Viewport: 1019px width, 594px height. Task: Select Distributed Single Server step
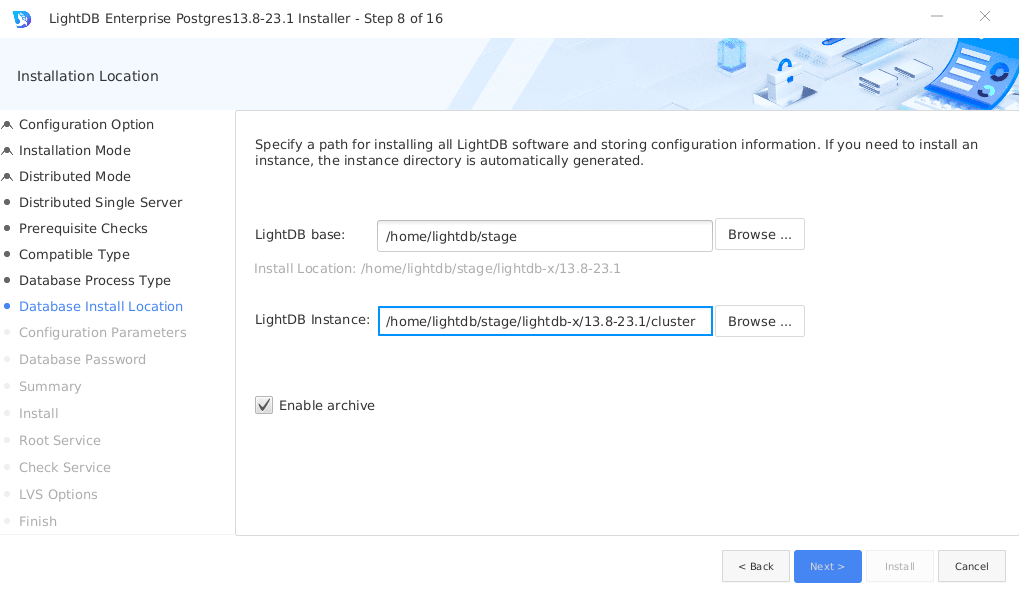click(101, 202)
